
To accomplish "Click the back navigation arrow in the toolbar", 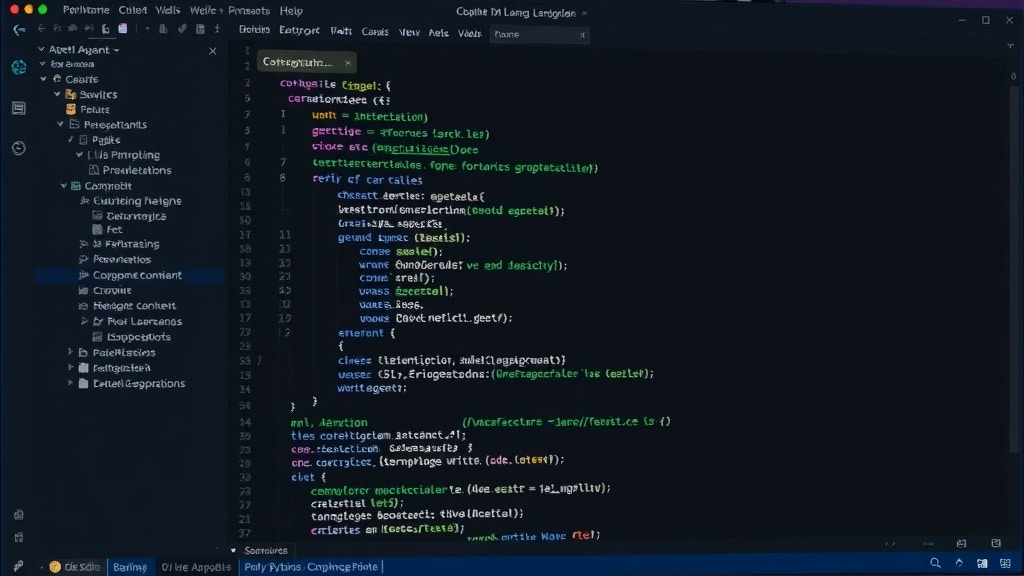I will pos(17,28).
